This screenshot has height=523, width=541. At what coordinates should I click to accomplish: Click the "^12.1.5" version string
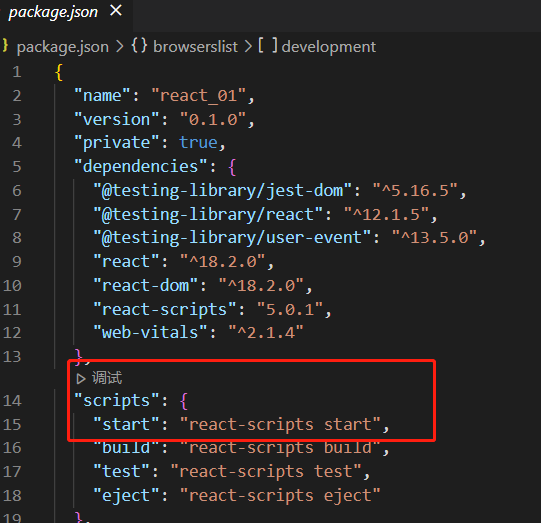386,214
